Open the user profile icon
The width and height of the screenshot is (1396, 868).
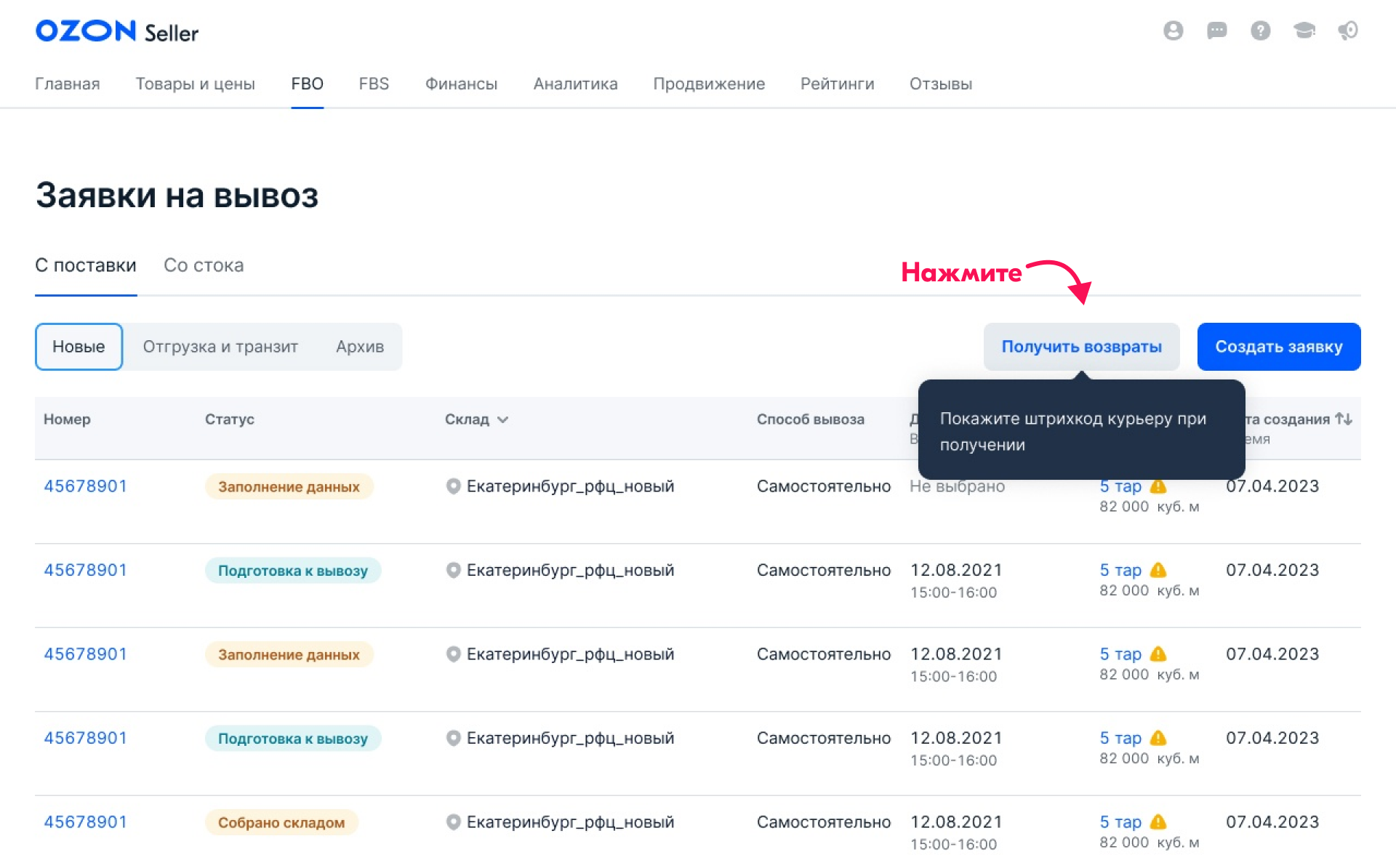(x=1173, y=31)
